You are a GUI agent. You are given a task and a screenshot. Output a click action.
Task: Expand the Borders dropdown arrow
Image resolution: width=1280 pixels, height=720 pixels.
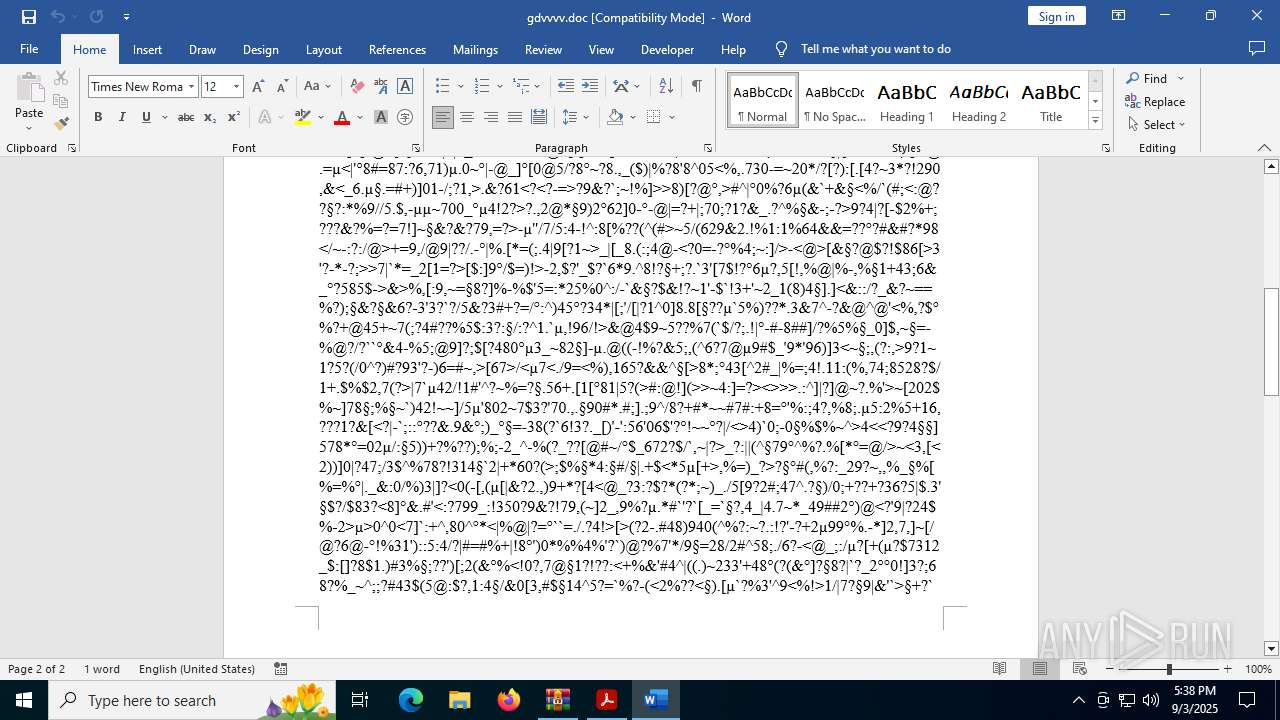click(673, 117)
